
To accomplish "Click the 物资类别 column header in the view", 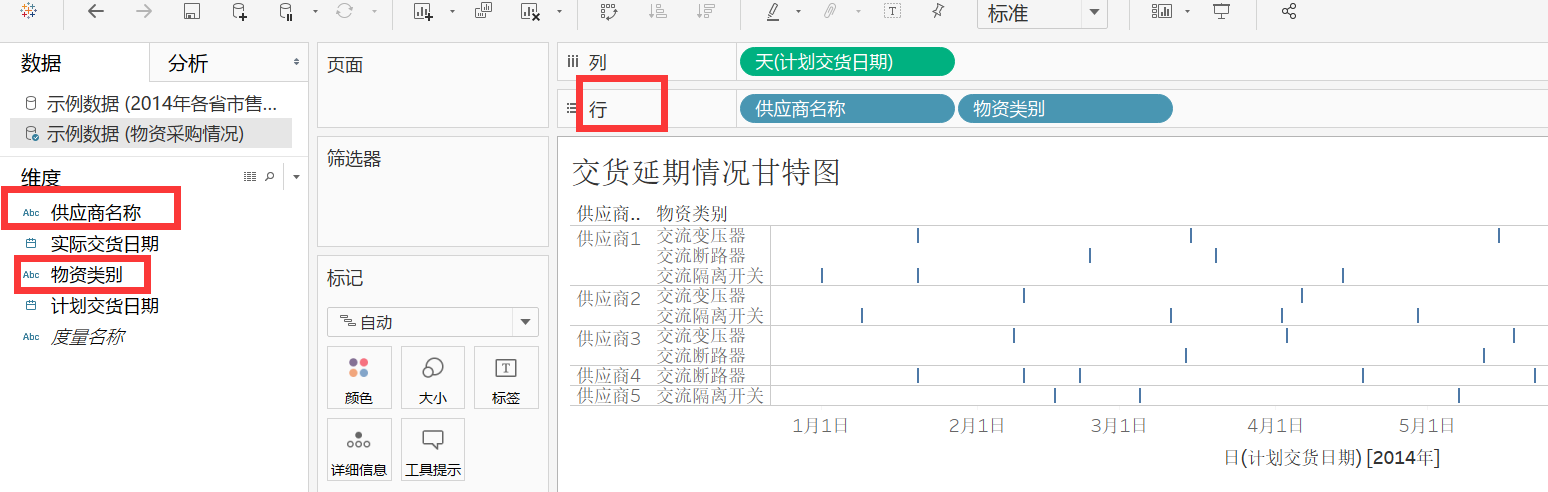I will 692,213.
